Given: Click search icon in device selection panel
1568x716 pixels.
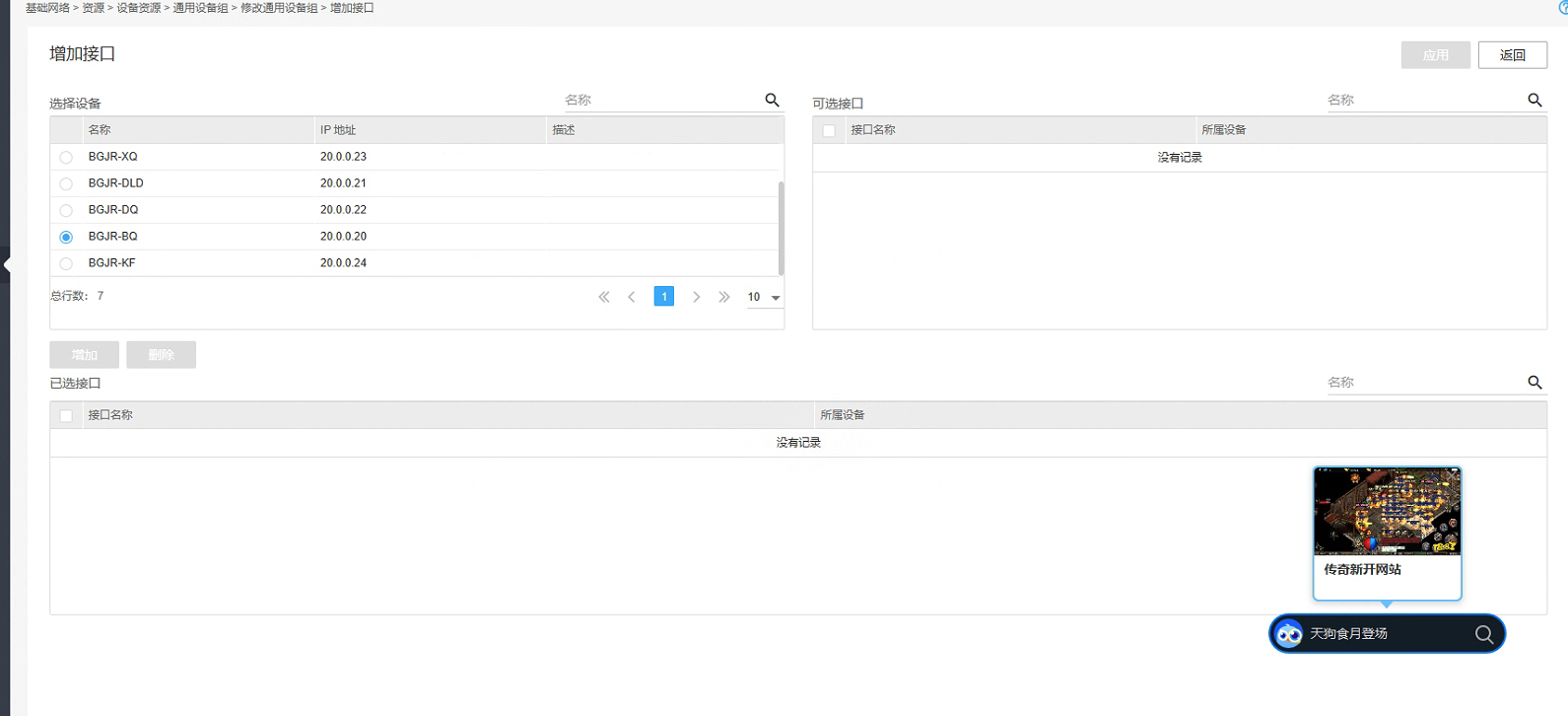Looking at the screenshot, I should 773,100.
